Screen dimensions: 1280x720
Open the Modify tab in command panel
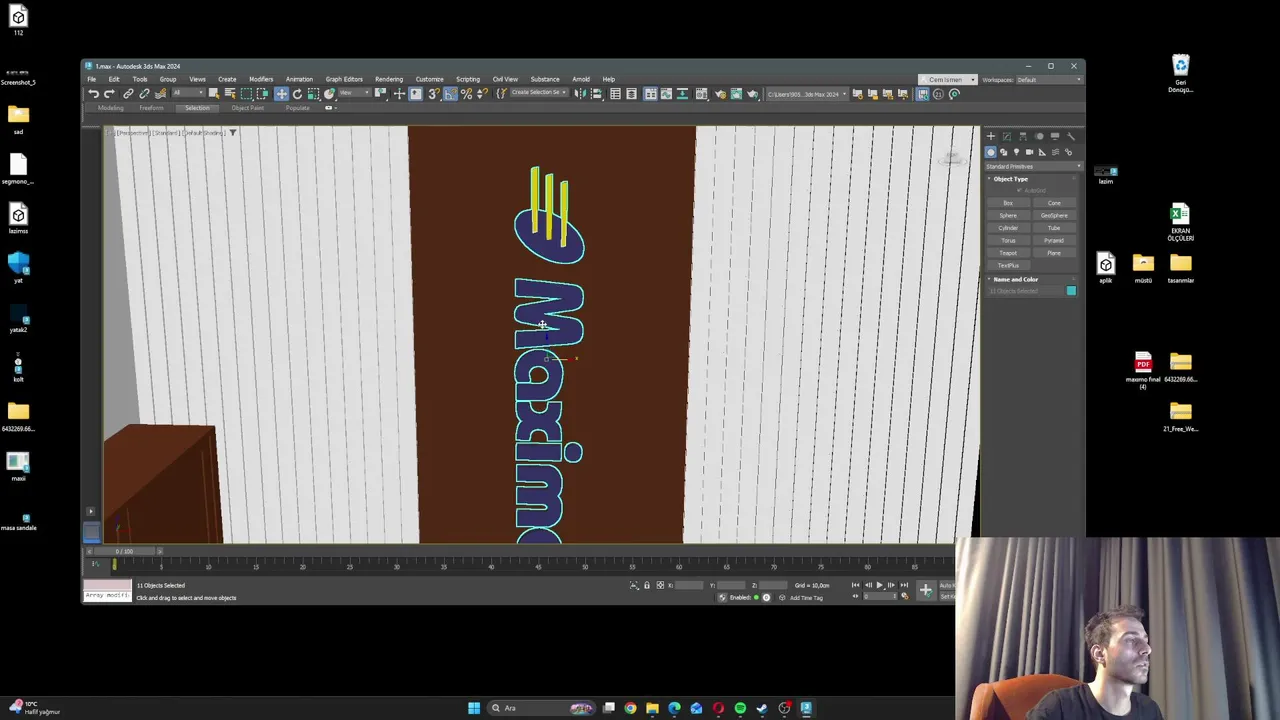(1007, 136)
